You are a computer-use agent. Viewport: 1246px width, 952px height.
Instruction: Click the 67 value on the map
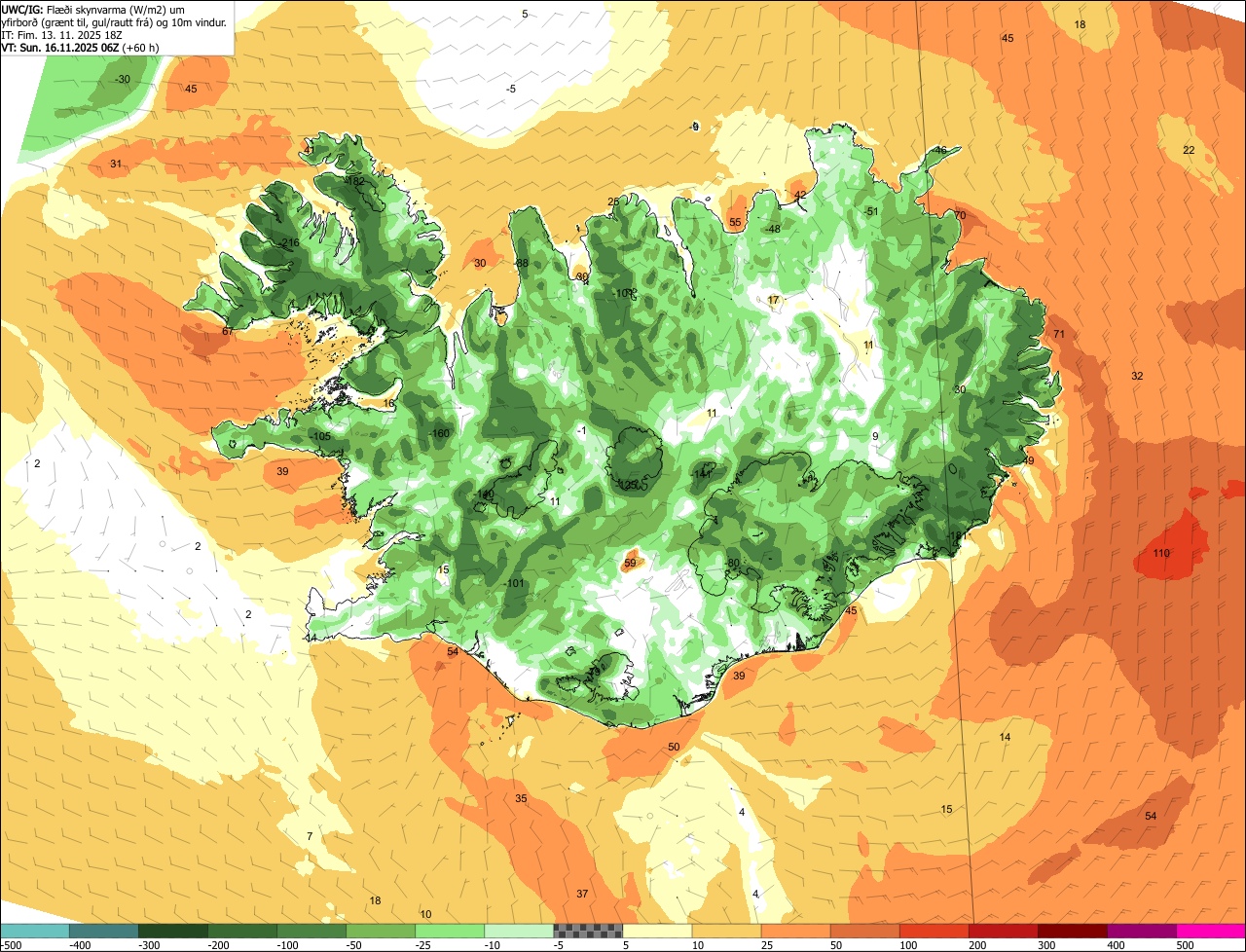(x=228, y=332)
